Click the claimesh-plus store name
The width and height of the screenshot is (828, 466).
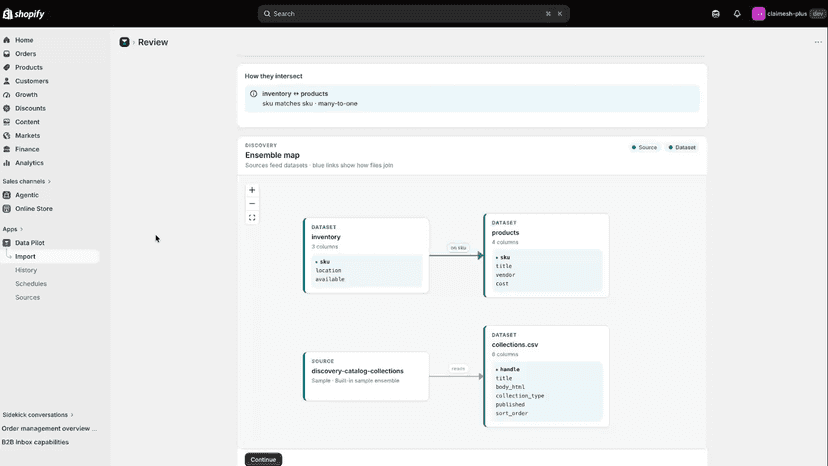click(787, 14)
